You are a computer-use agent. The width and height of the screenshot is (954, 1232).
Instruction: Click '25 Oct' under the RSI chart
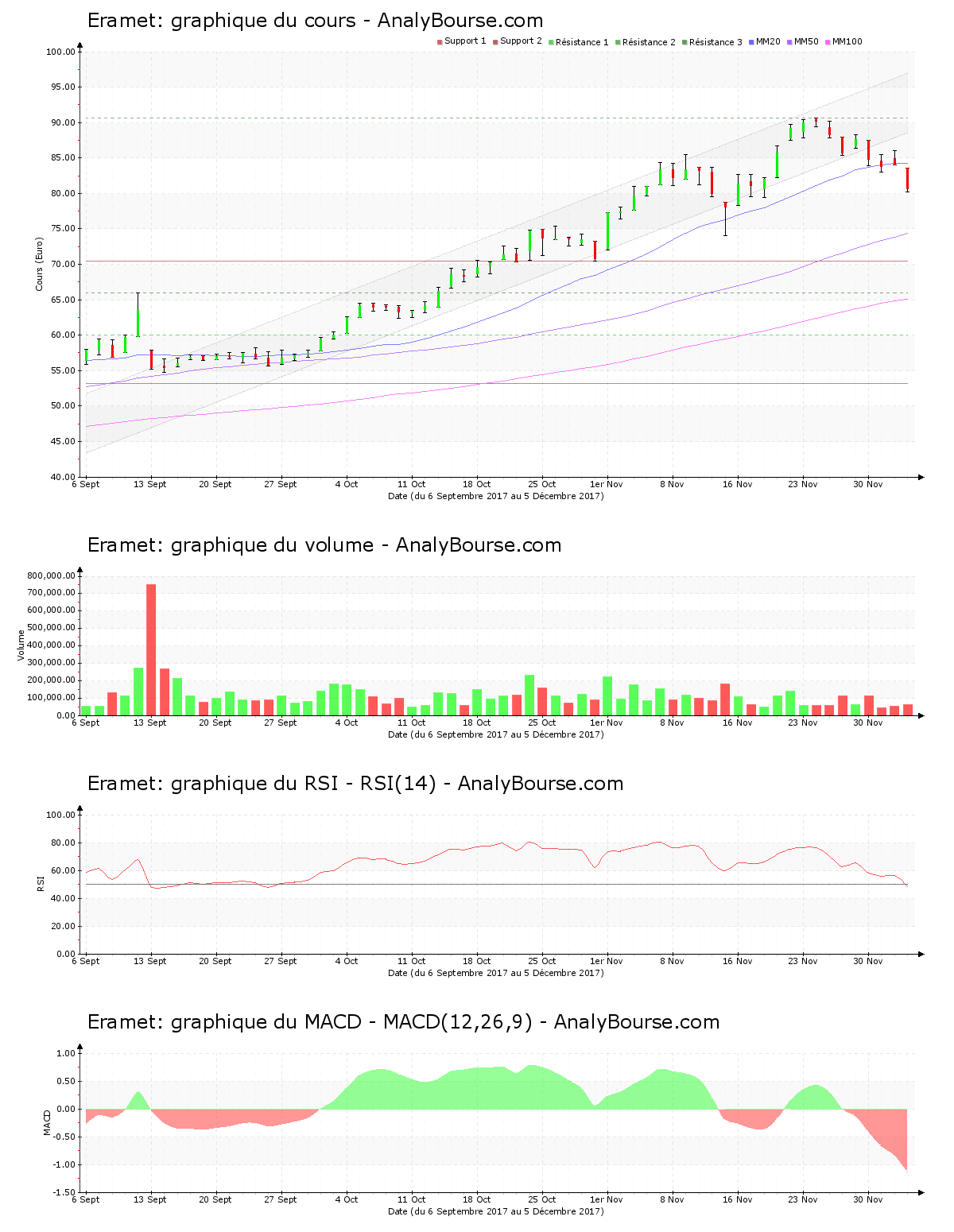click(542, 961)
